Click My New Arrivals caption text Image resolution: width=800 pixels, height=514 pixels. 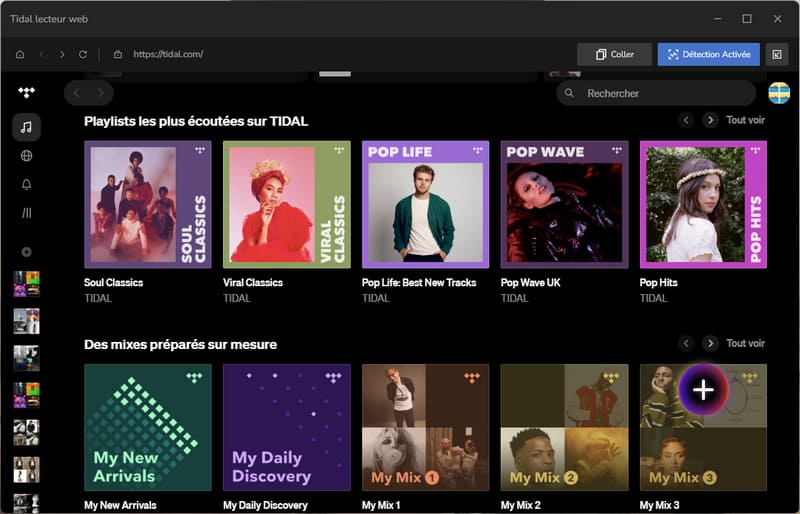[x=120, y=505]
